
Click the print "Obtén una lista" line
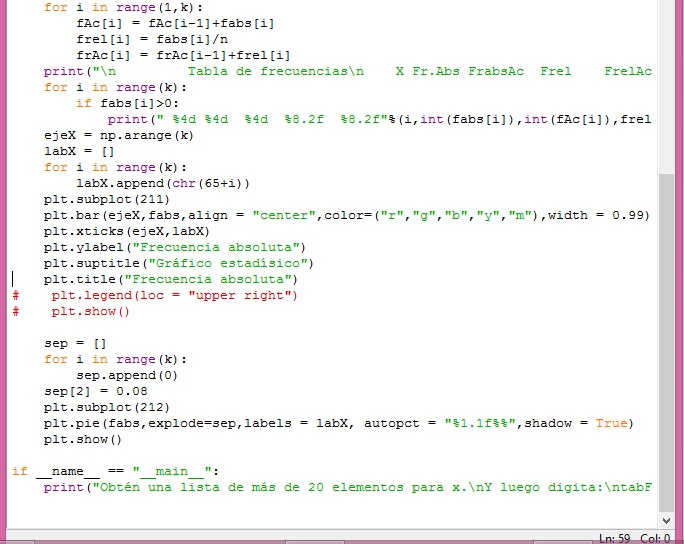click(348, 487)
